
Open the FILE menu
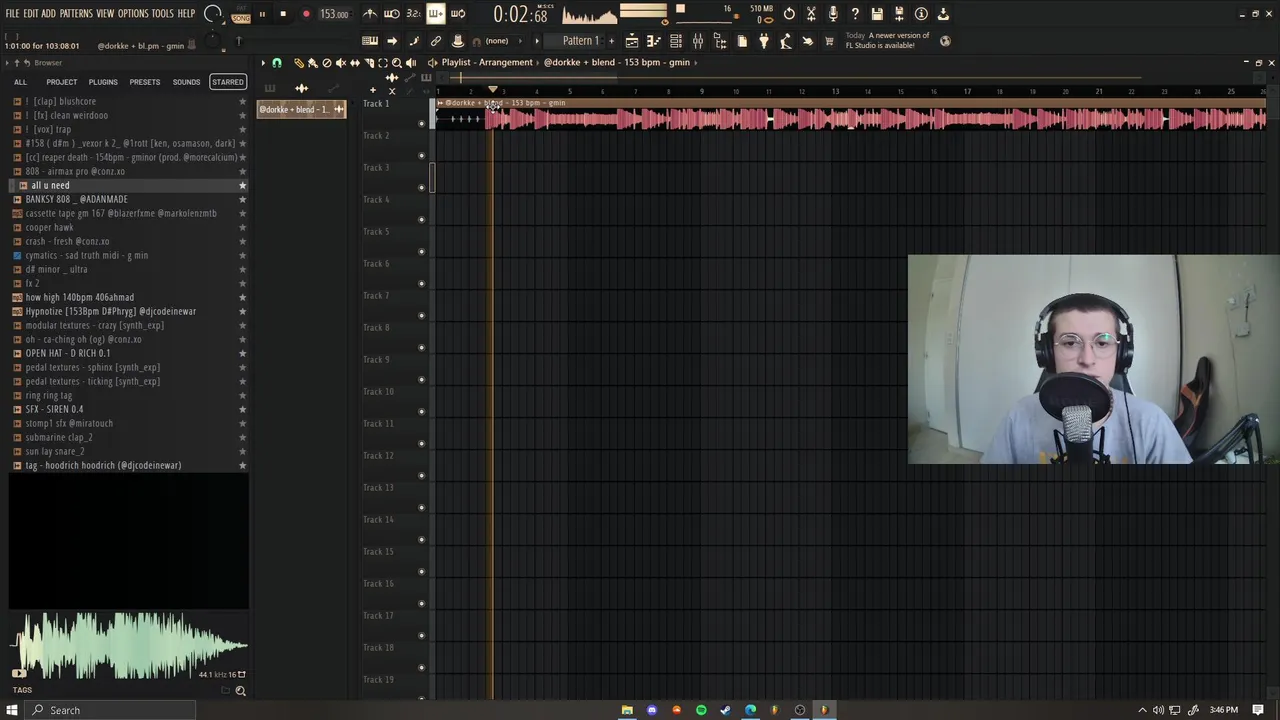(x=13, y=14)
